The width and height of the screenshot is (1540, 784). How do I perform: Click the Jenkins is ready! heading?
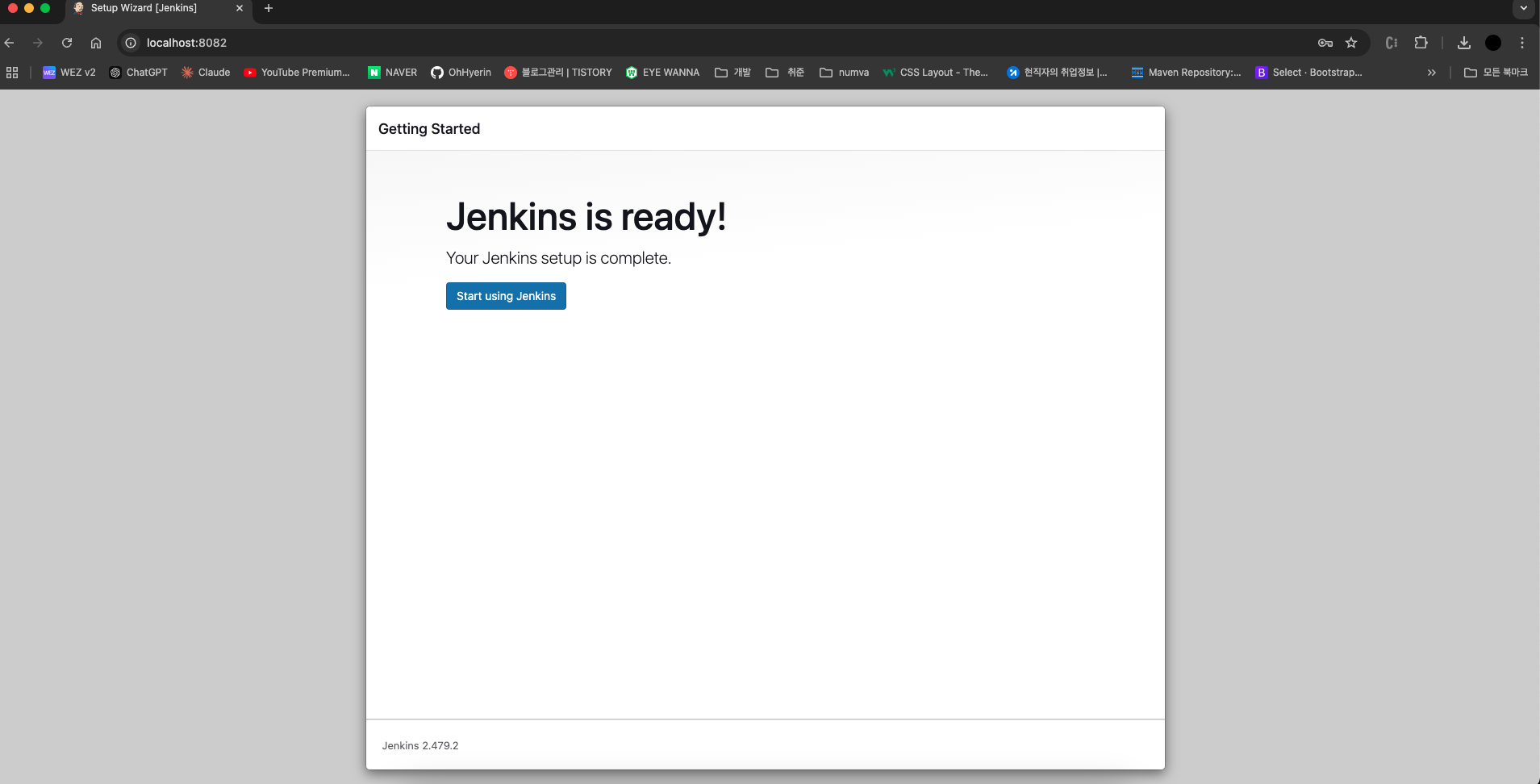coord(586,216)
